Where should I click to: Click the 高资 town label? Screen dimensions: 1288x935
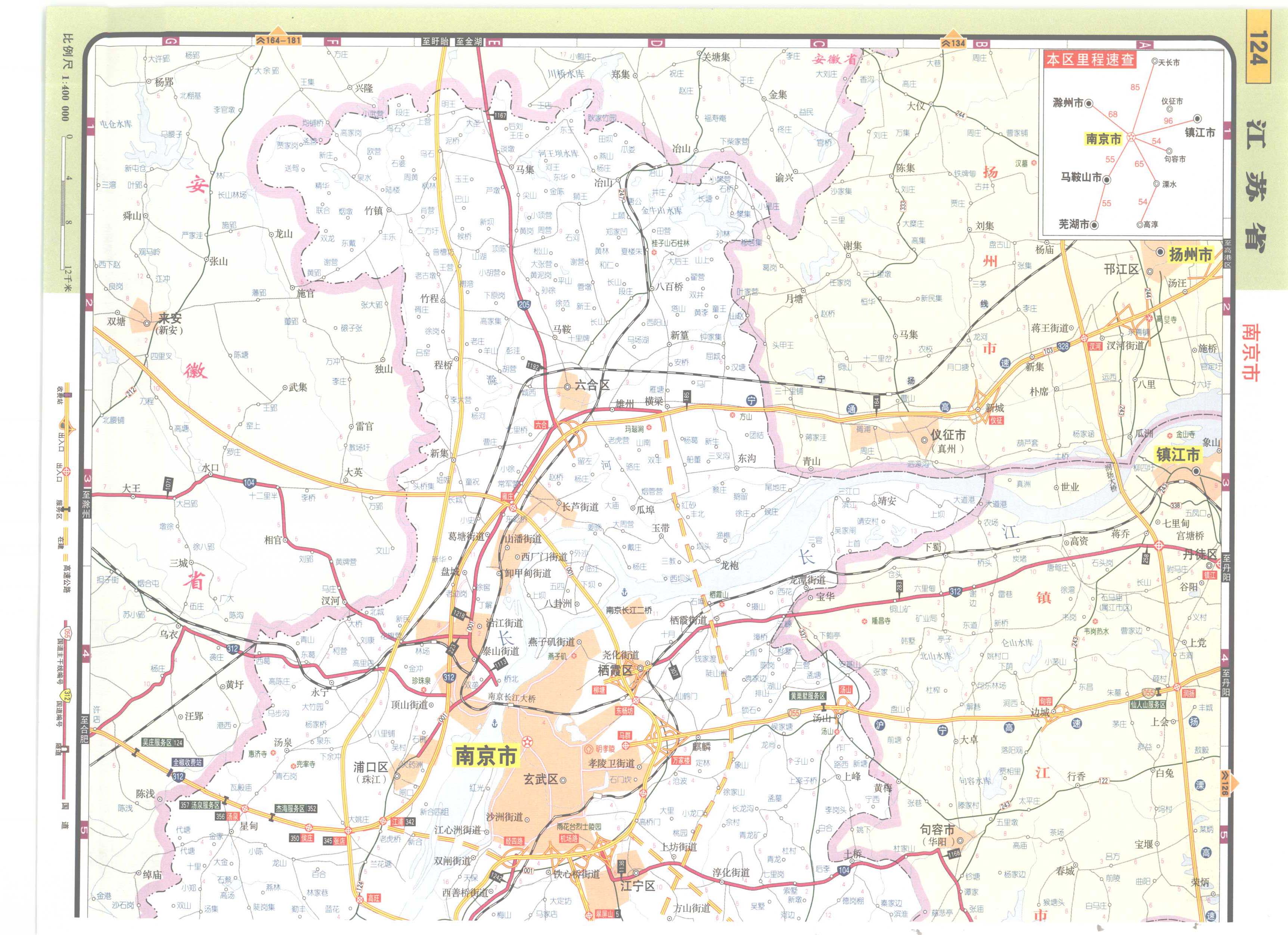coord(1079,541)
